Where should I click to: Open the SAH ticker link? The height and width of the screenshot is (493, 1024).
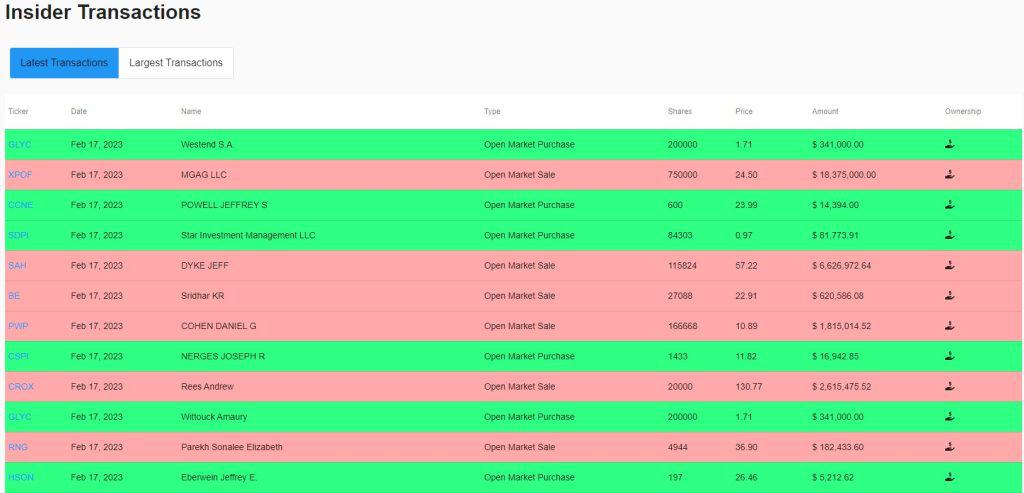(x=17, y=266)
